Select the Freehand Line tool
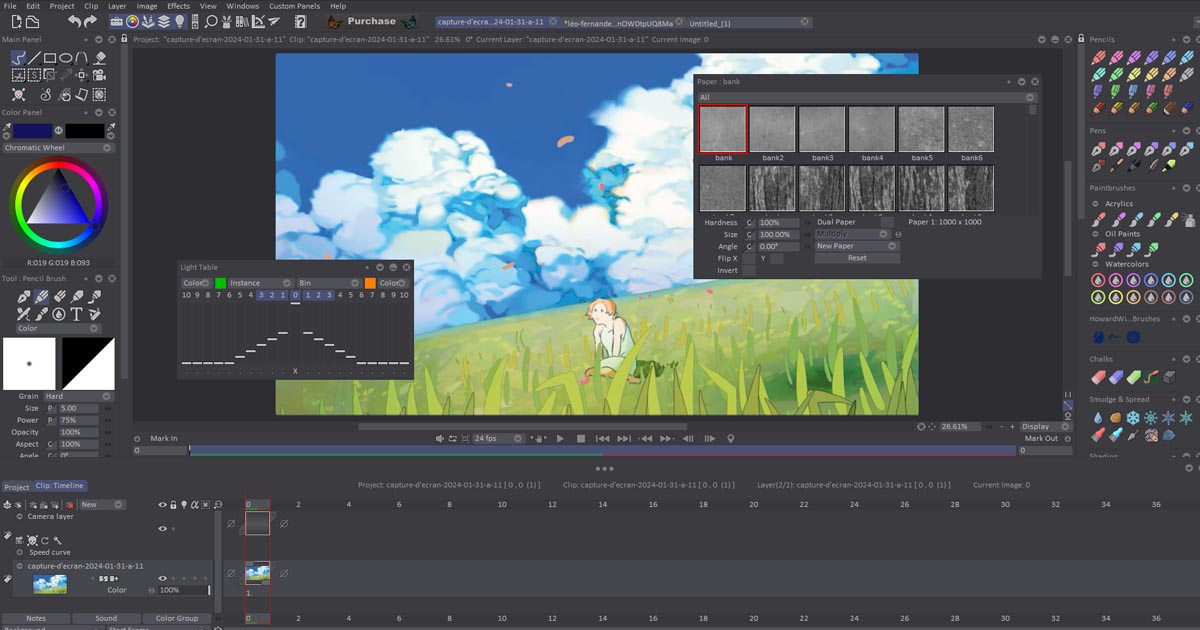Viewport: 1200px width, 630px height. 17,56
